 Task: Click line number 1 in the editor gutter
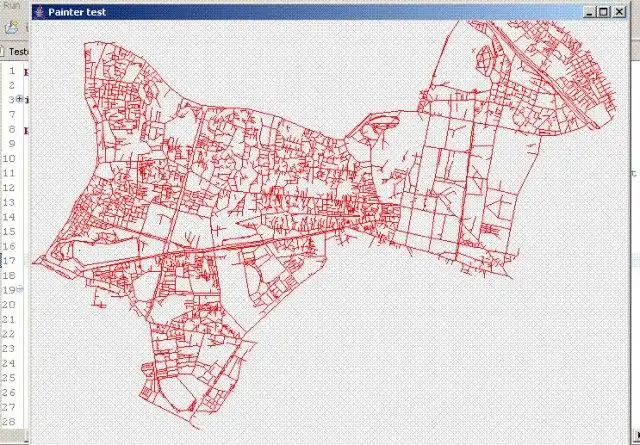coord(12,71)
